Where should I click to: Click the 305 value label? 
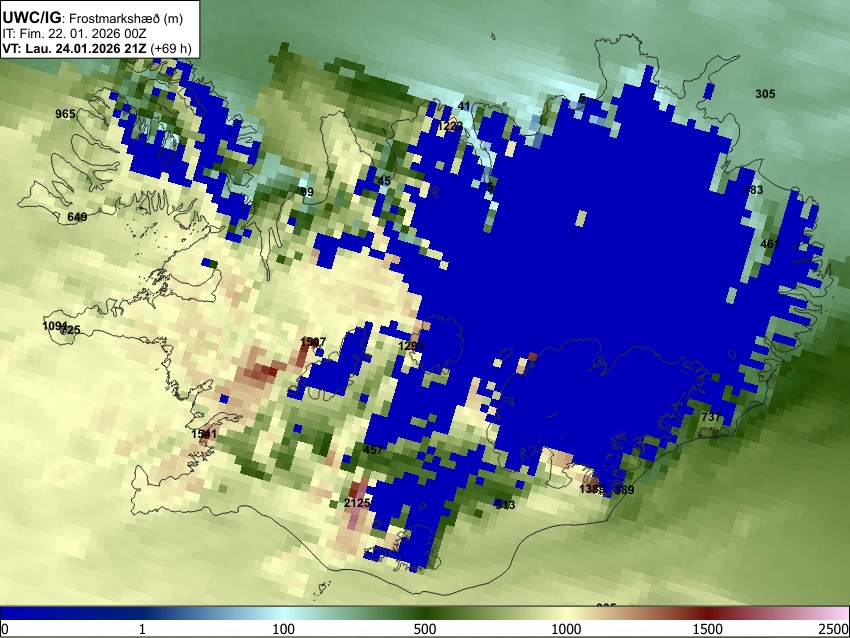(x=765, y=94)
